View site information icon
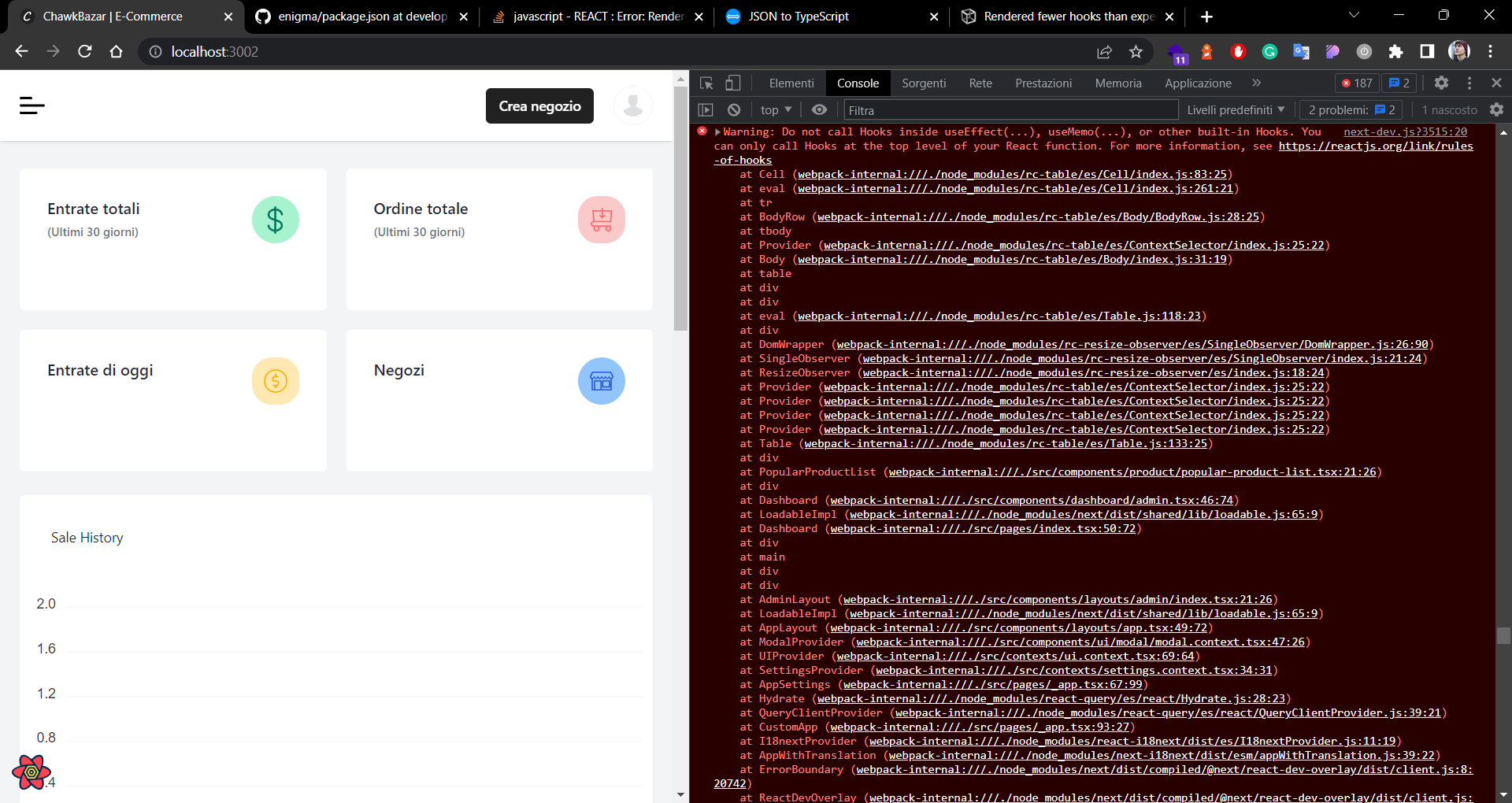 pos(155,51)
